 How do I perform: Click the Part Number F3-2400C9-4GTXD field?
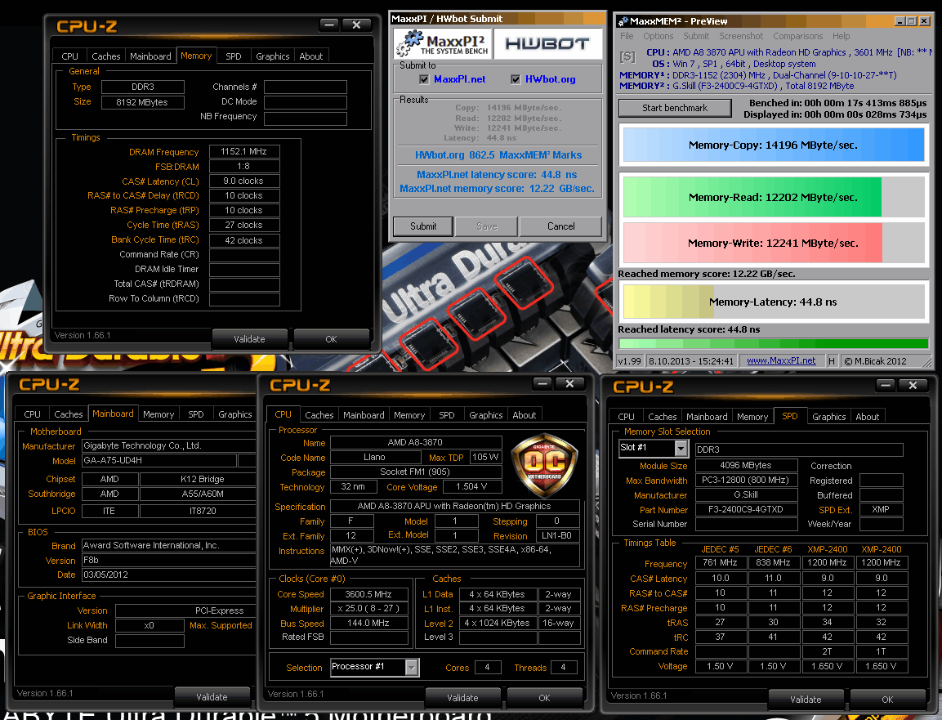[x=746, y=510]
